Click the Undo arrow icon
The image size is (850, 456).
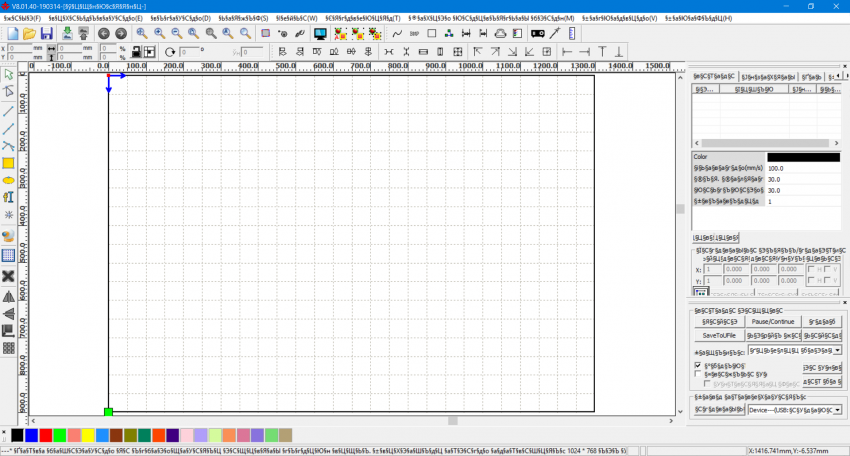coord(103,33)
